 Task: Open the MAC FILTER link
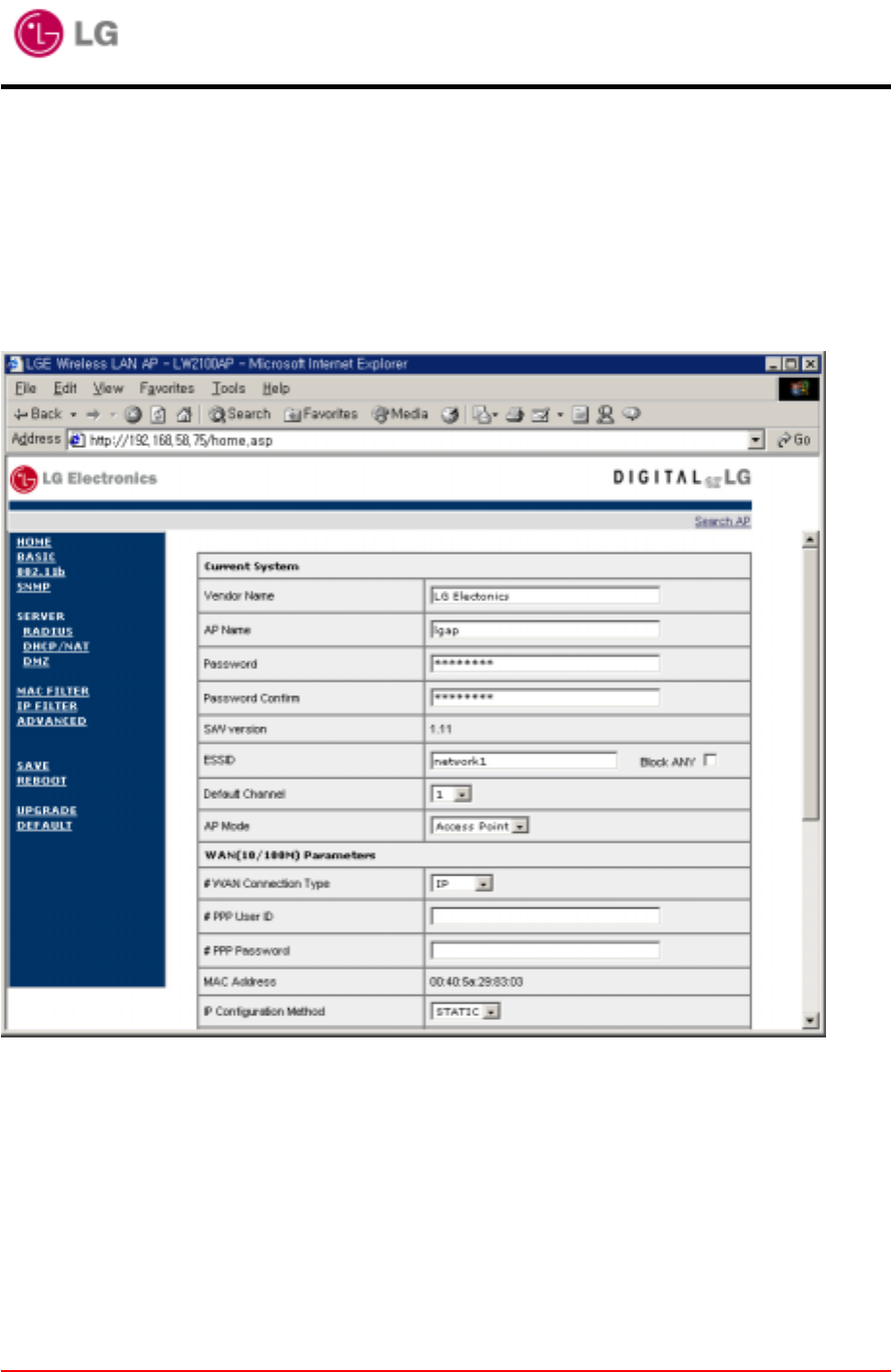[52, 691]
